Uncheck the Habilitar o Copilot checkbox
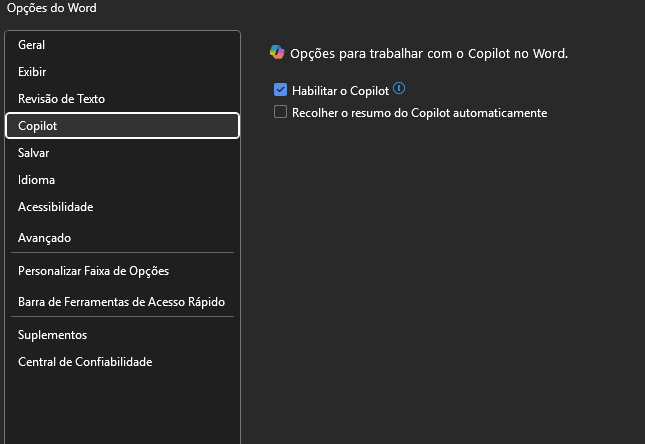This screenshot has height=444, width=645. [x=281, y=90]
